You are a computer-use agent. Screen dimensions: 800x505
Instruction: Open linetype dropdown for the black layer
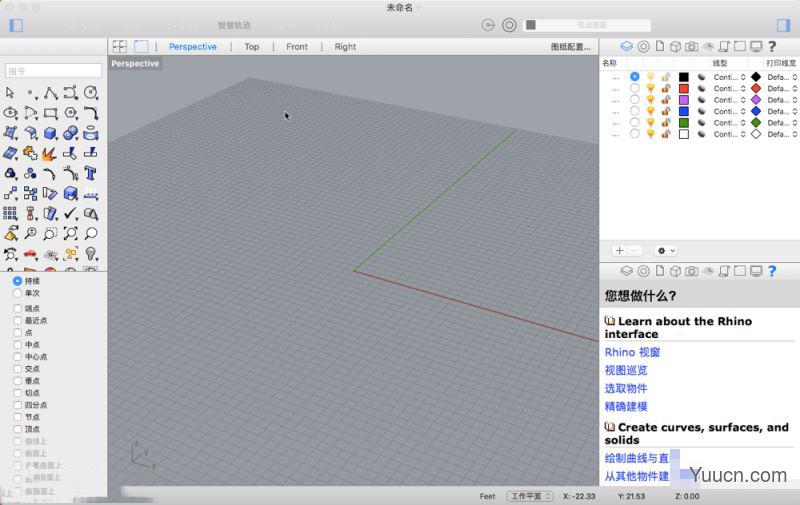(730, 77)
